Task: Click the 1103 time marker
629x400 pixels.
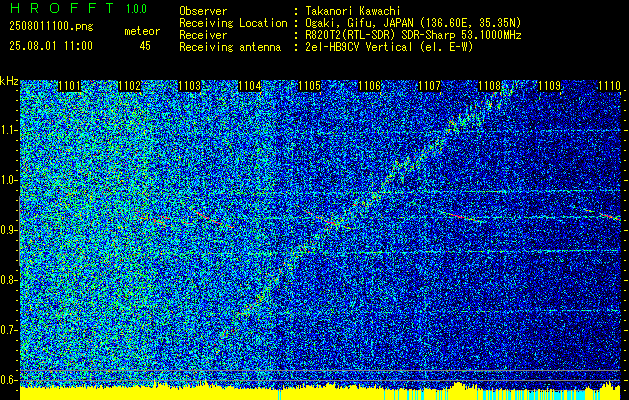Action: [x=189, y=86]
